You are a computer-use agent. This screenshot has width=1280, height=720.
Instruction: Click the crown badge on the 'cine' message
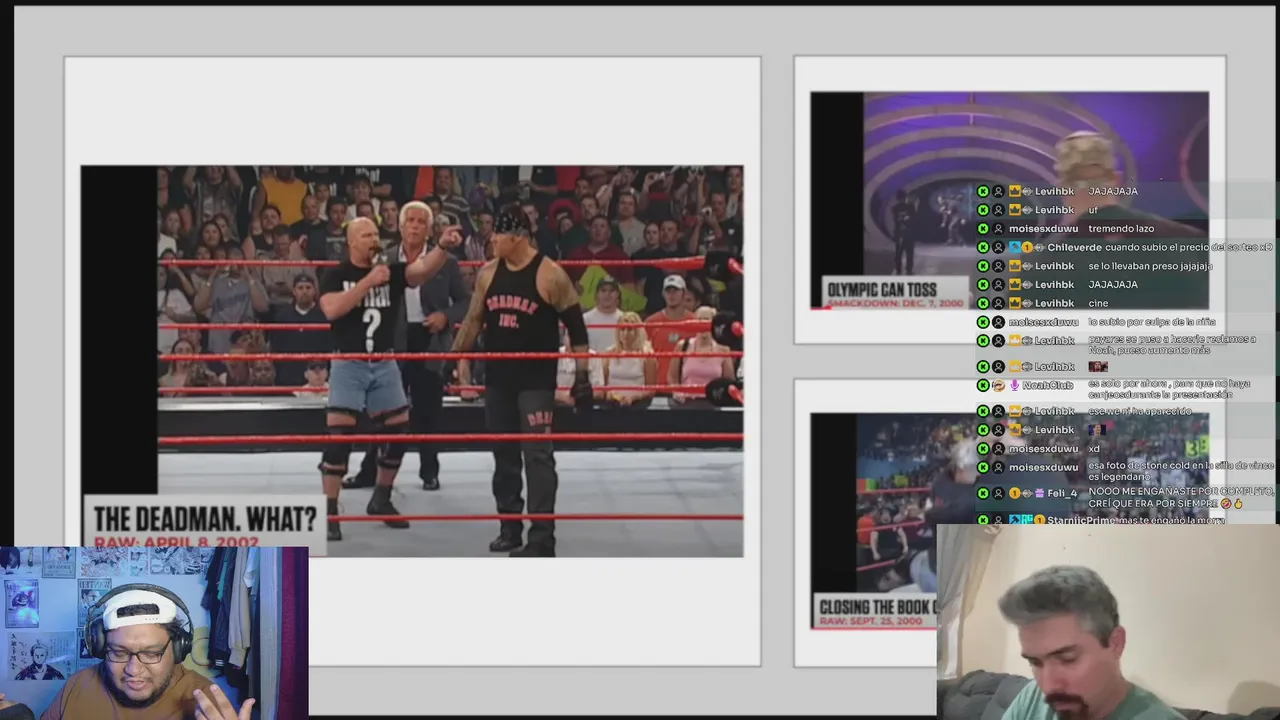point(1014,303)
